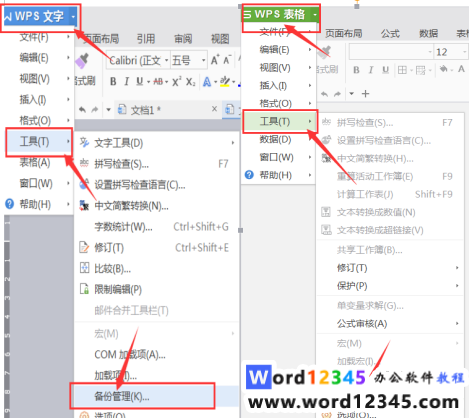Click the help question icon in Writer menu
Viewport: 469px width, 418px height.
tap(10, 204)
